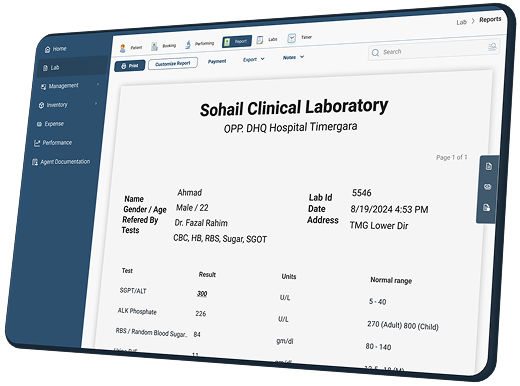The image size is (520, 386).
Task: Expand the Inventory submenu chevron
Action: [x=96, y=104]
